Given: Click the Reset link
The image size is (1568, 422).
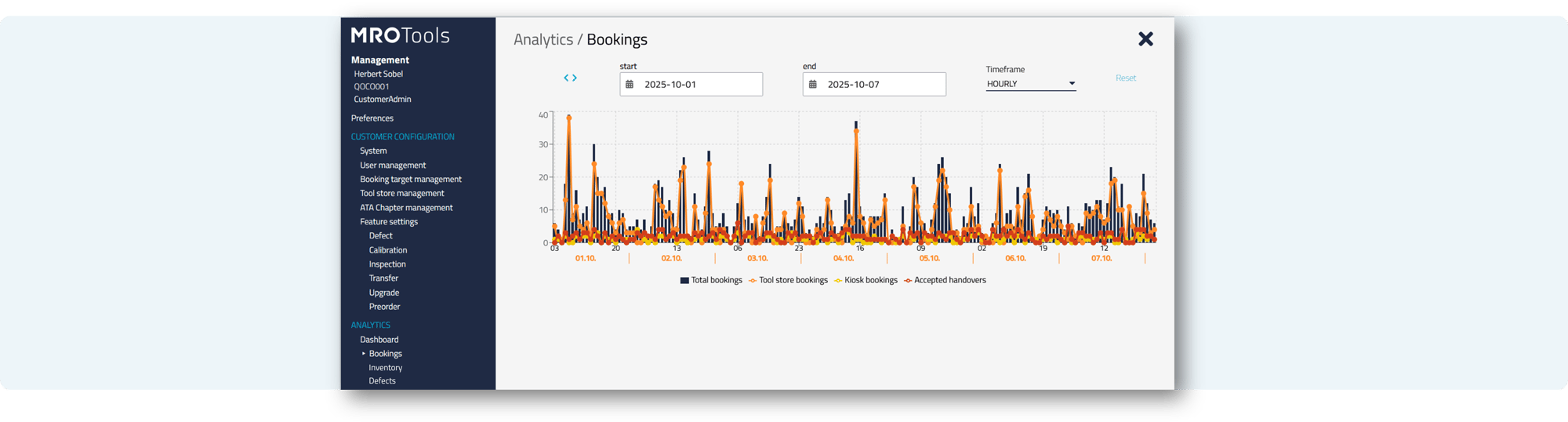Looking at the screenshot, I should [x=1125, y=78].
